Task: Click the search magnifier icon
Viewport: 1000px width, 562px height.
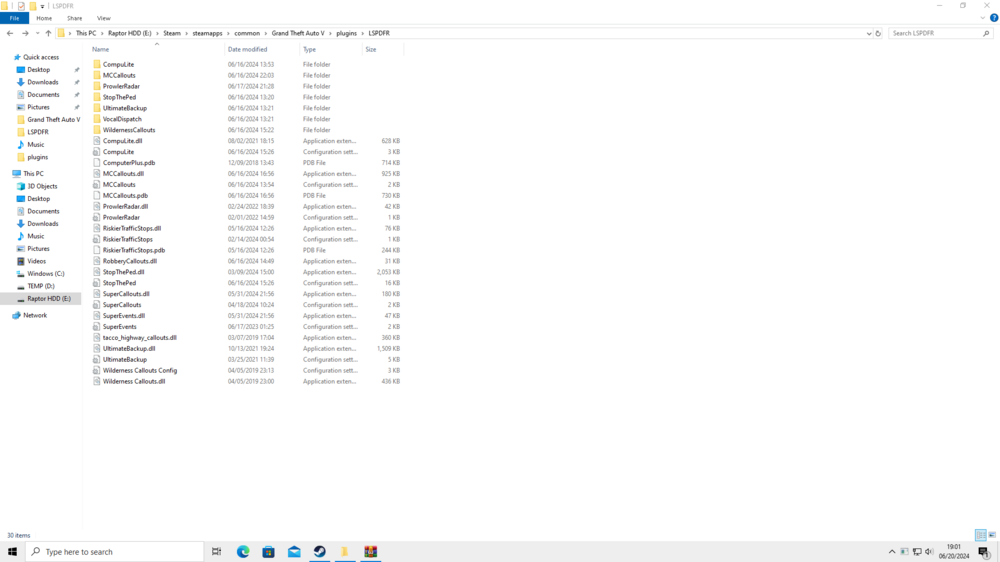Action: pyautogui.click(x=986, y=33)
